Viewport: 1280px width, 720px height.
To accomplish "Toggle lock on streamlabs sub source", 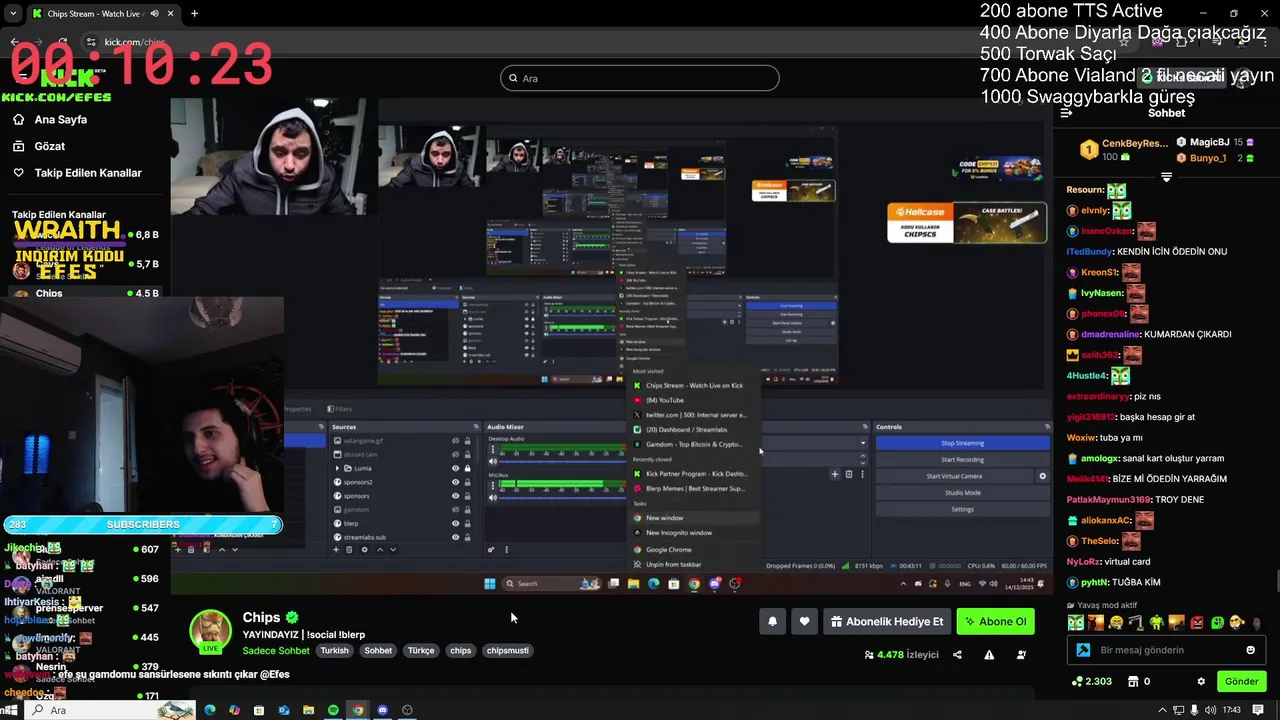I will (467, 537).
